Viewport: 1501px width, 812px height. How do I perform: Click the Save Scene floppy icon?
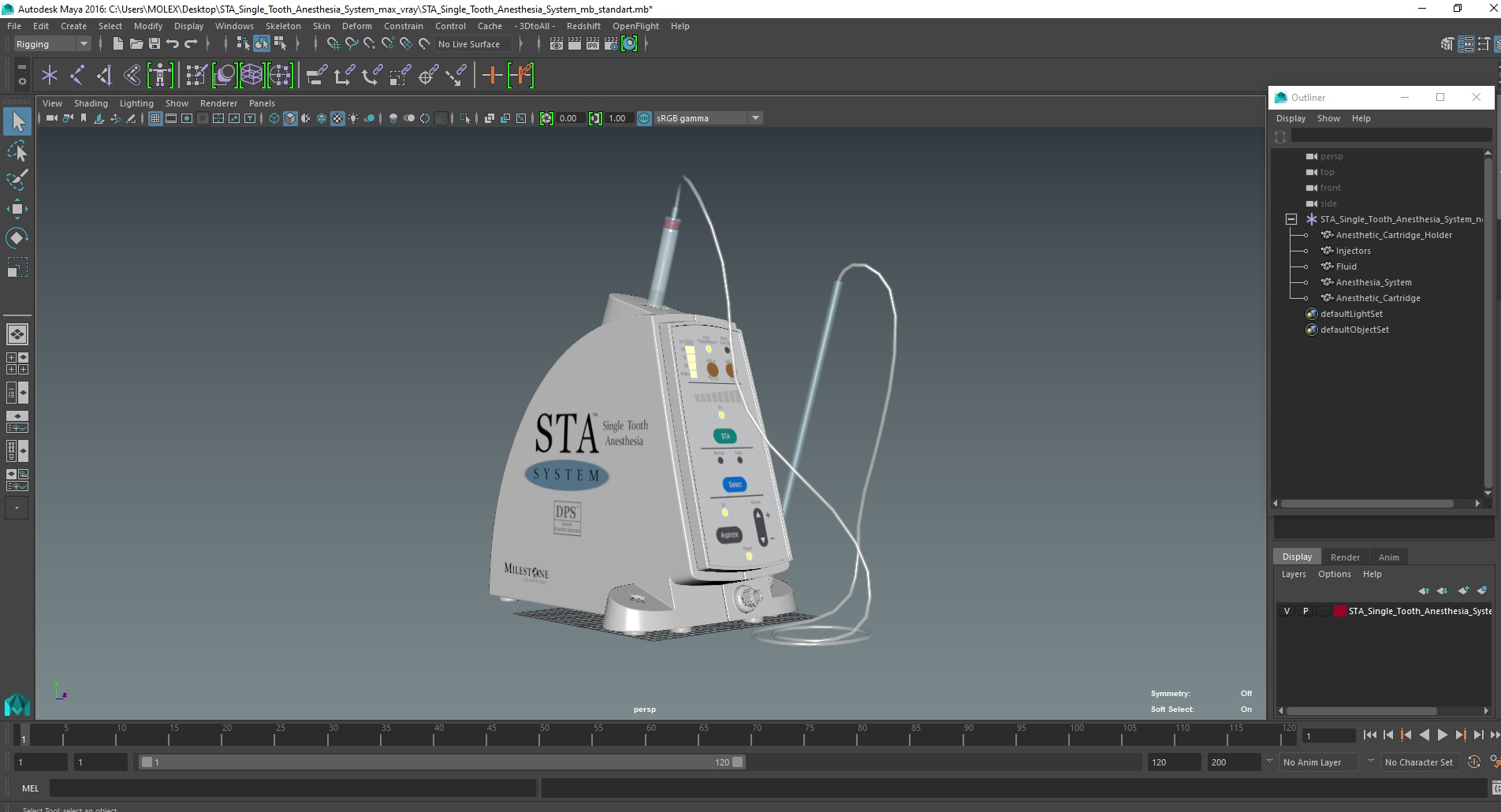point(155,44)
